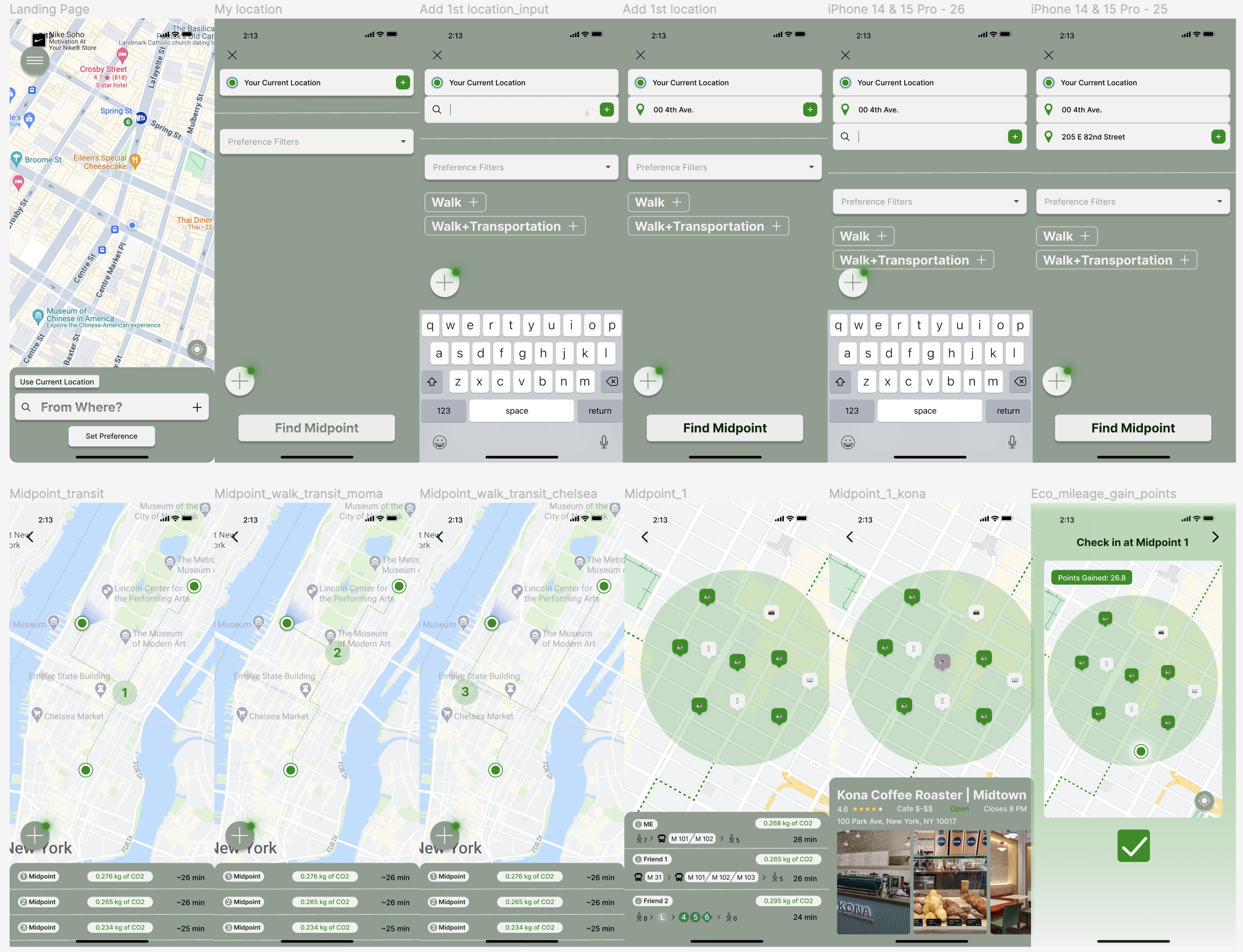The height and width of the screenshot is (952, 1243).
Task: Toggle Walk+Transportation chip in Add 1st location frame
Action: coord(709,226)
